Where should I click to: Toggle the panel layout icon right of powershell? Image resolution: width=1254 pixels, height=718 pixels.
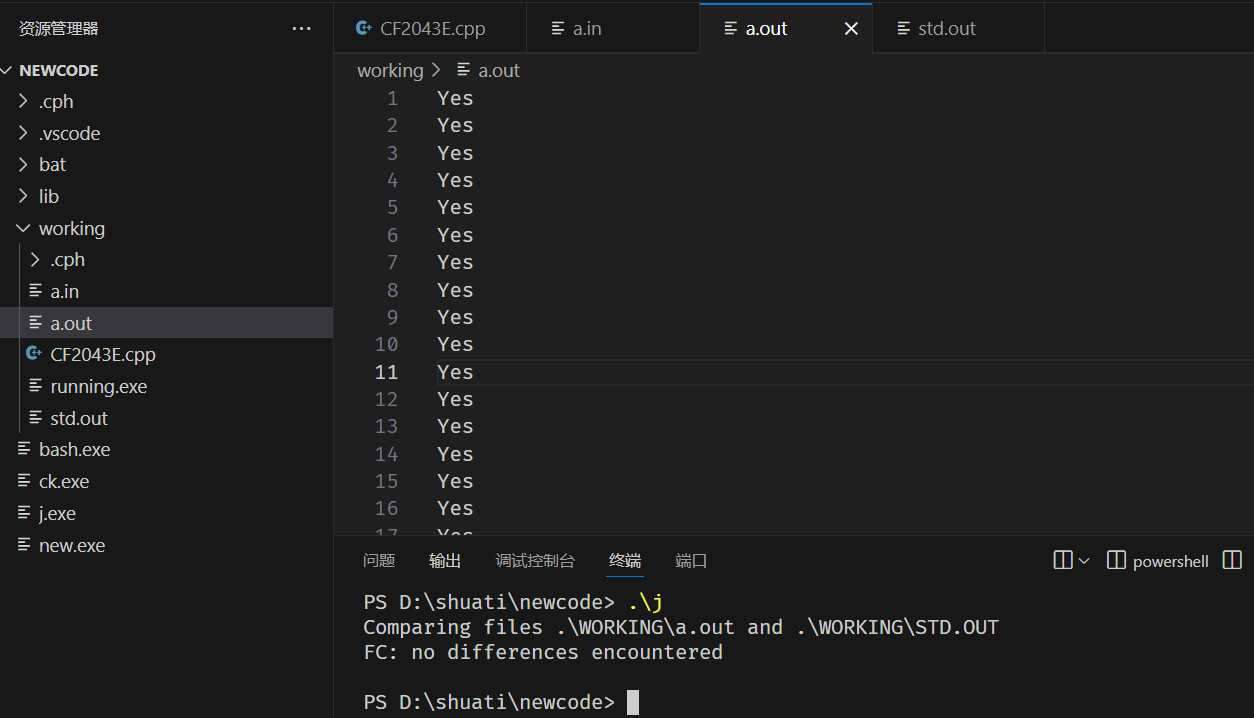tap(1232, 560)
